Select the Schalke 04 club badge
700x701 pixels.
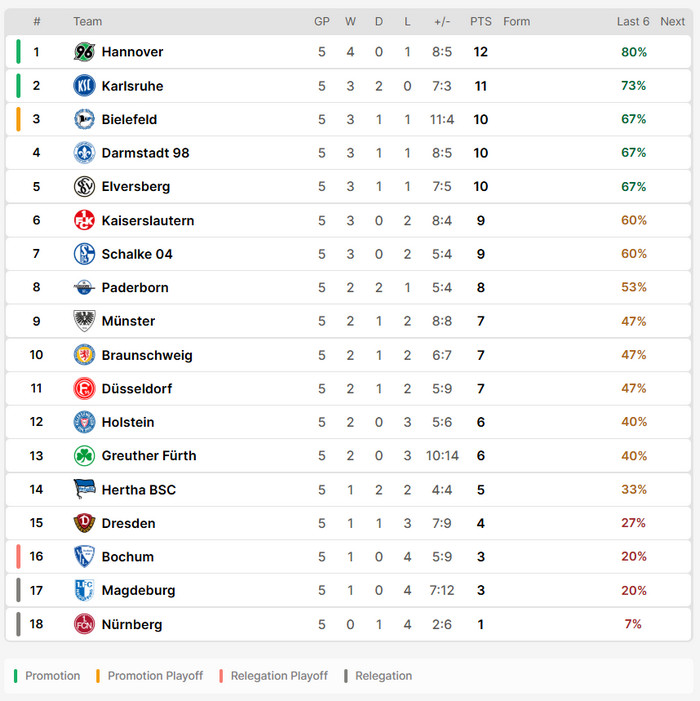(84, 254)
